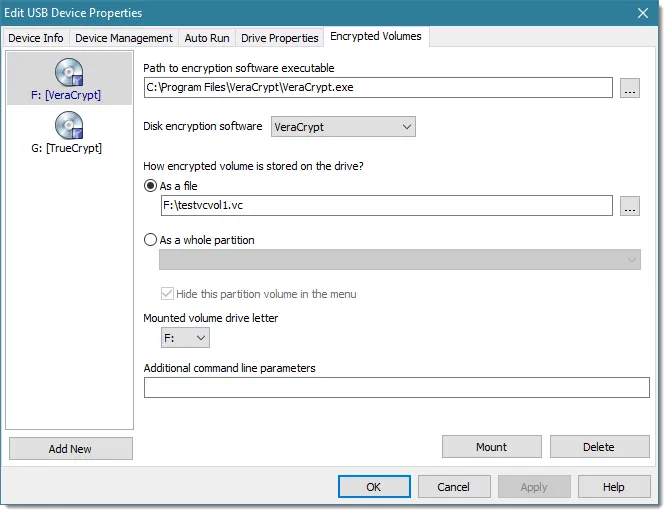The image size is (668, 514).
Task: Open the Disk encryption software dropdown
Action: [343, 127]
